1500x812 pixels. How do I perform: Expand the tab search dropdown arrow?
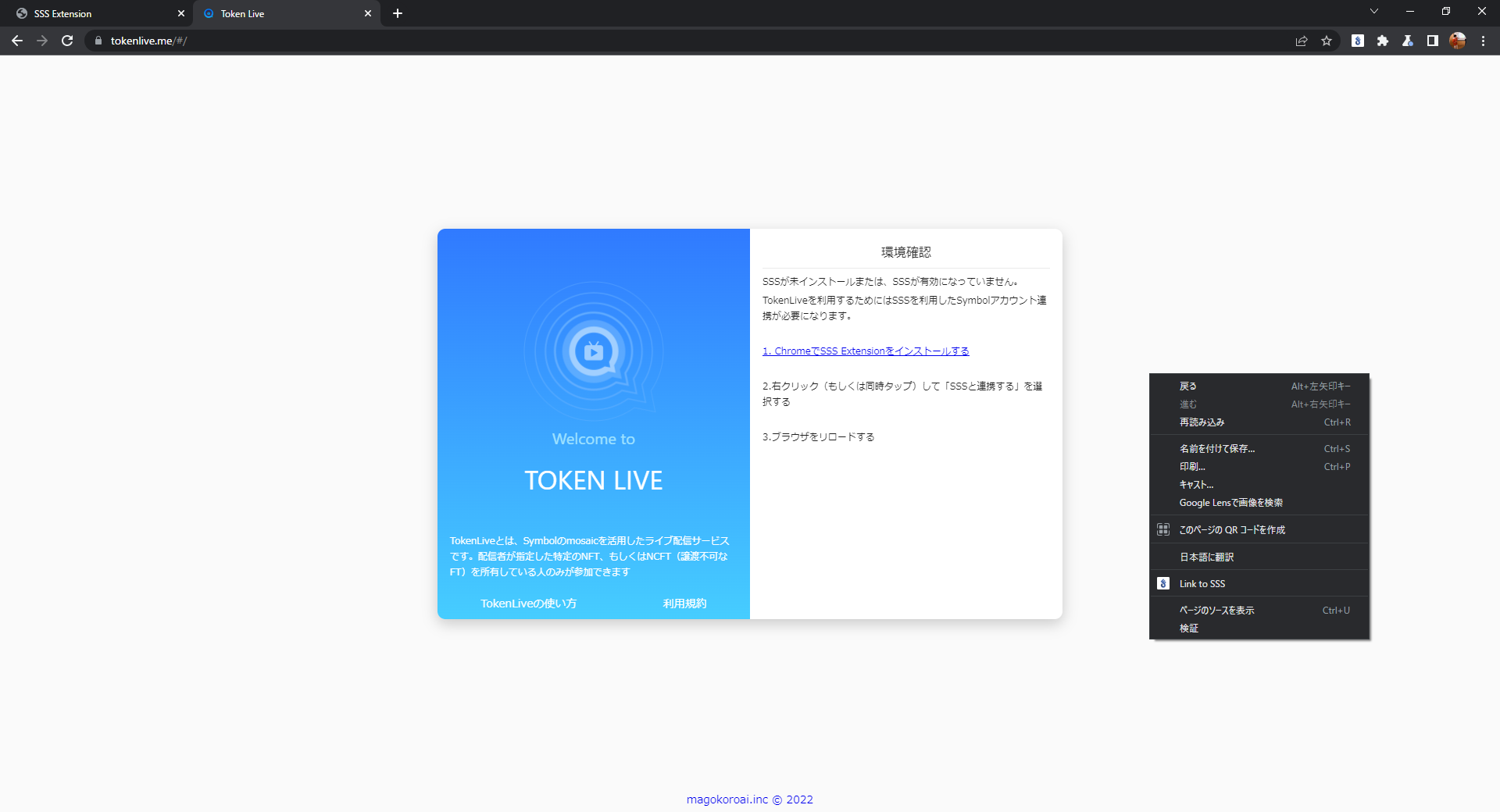tap(1374, 11)
